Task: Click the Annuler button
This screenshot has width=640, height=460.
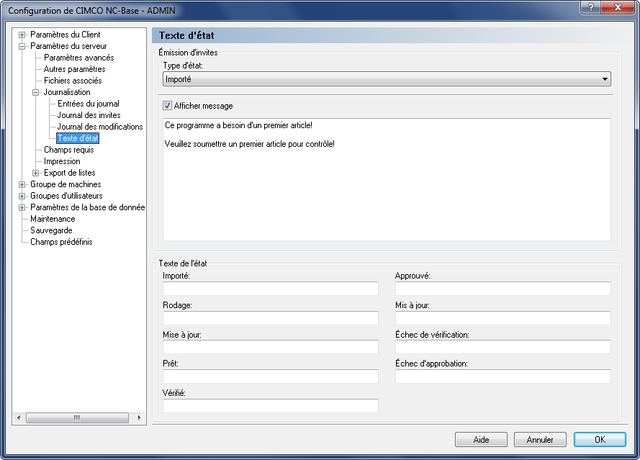Action: coord(540,440)
